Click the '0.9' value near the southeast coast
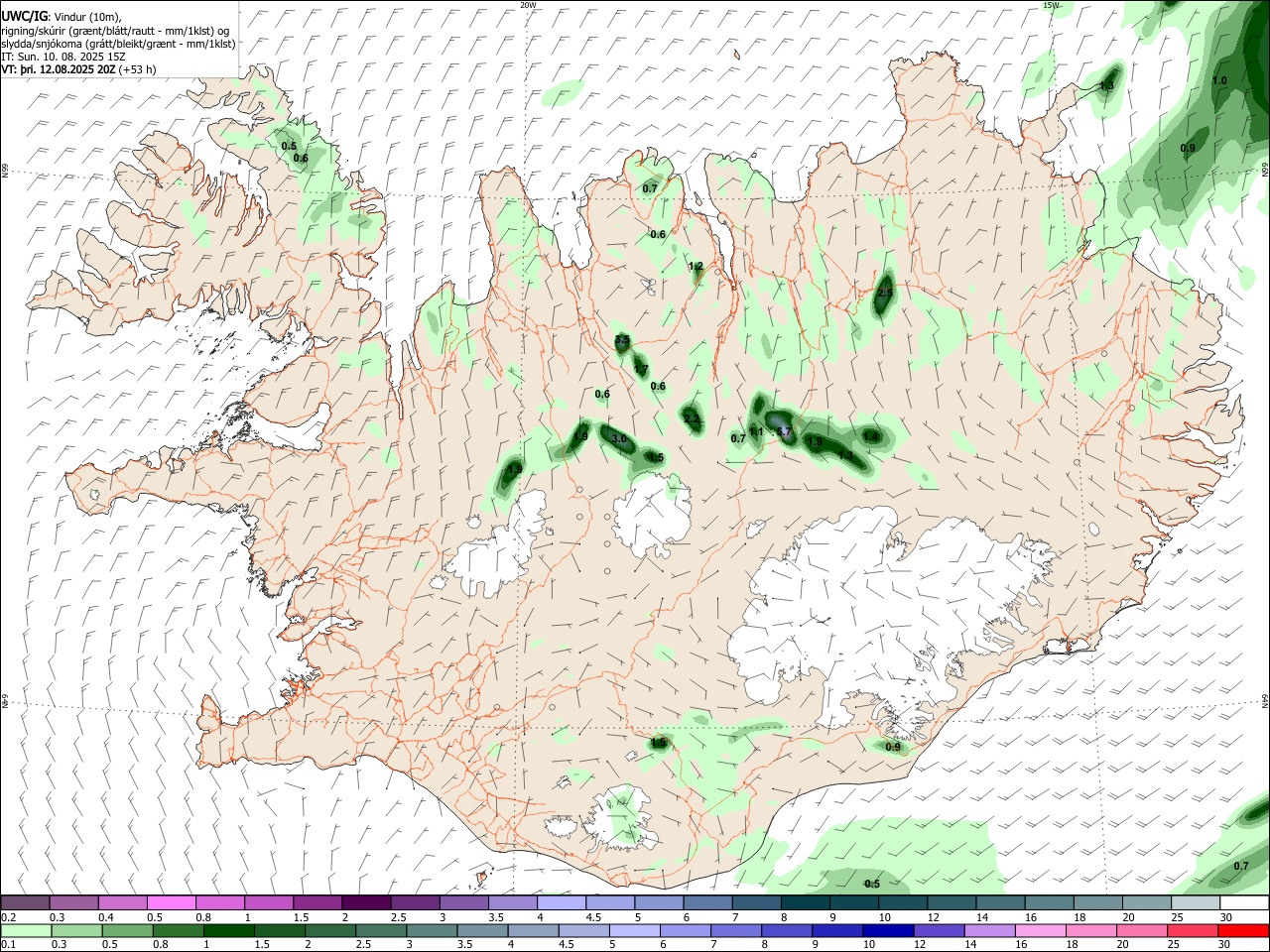1270x952 pixels. 893,747
